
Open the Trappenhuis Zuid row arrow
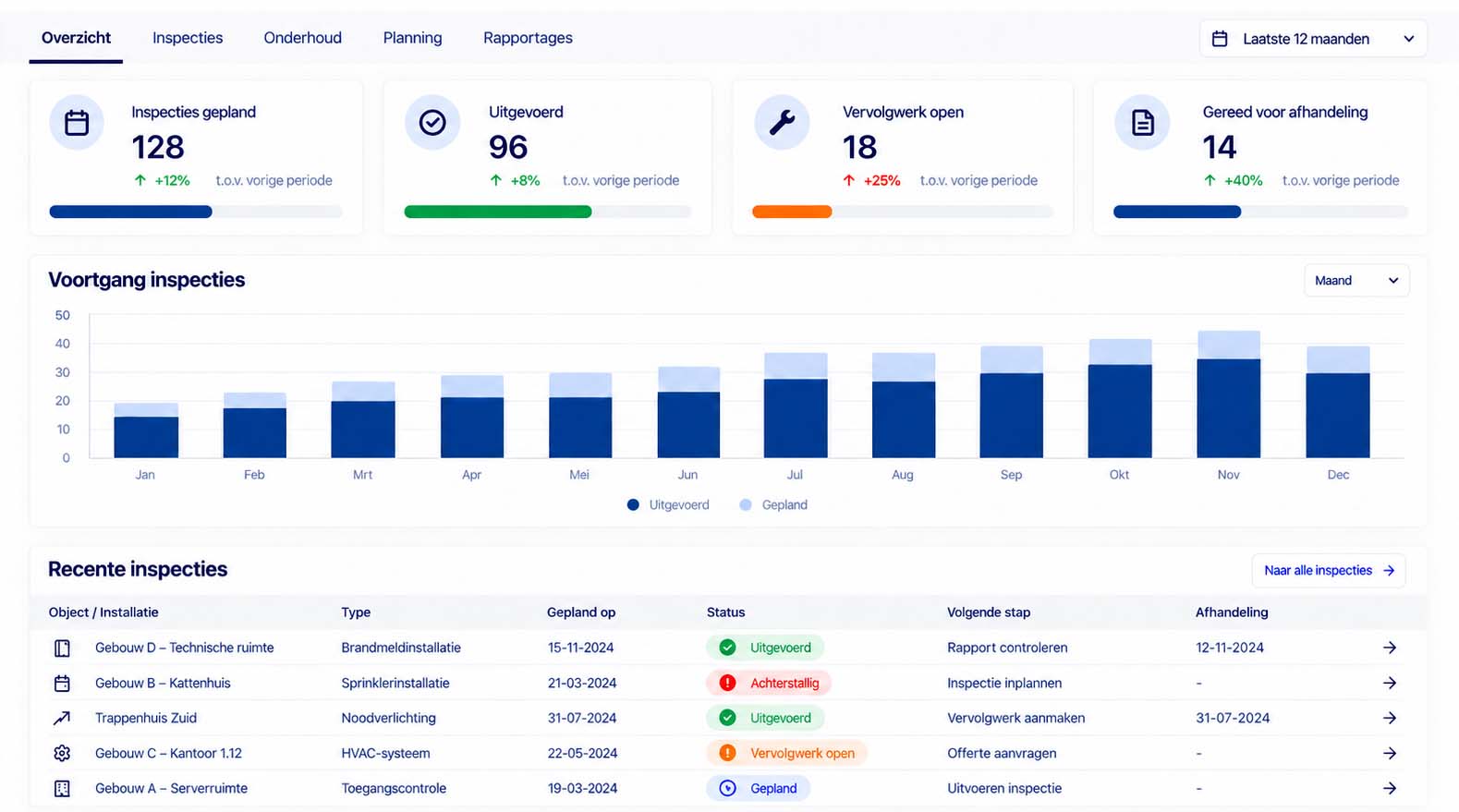point(1389,718)
